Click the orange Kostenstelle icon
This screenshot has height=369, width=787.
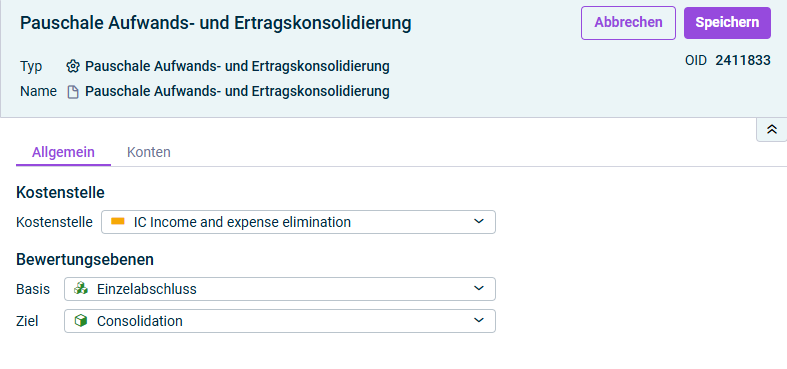pos(118,221)
